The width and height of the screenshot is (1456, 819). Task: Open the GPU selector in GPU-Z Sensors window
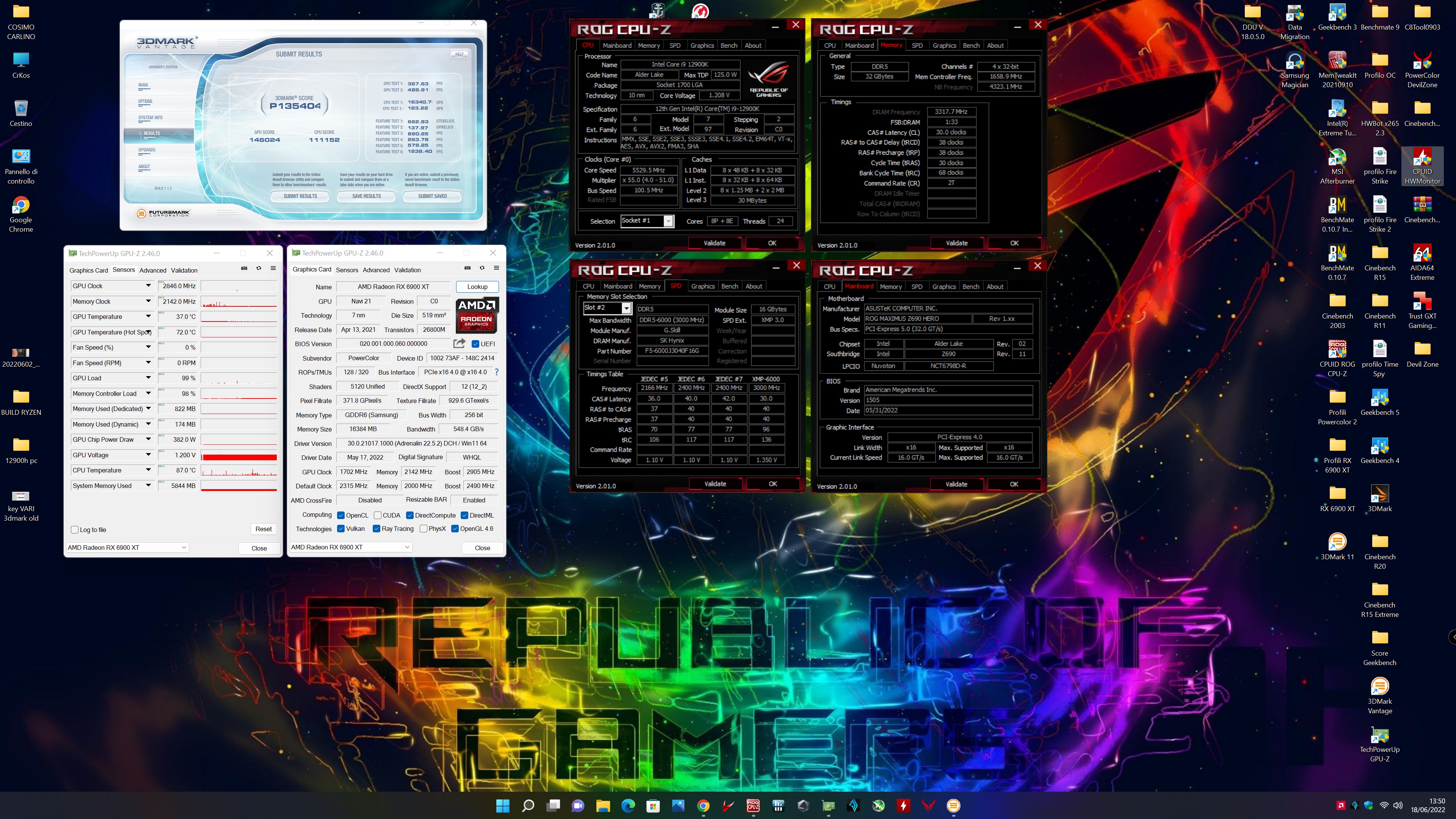click(x=127, y=548)
